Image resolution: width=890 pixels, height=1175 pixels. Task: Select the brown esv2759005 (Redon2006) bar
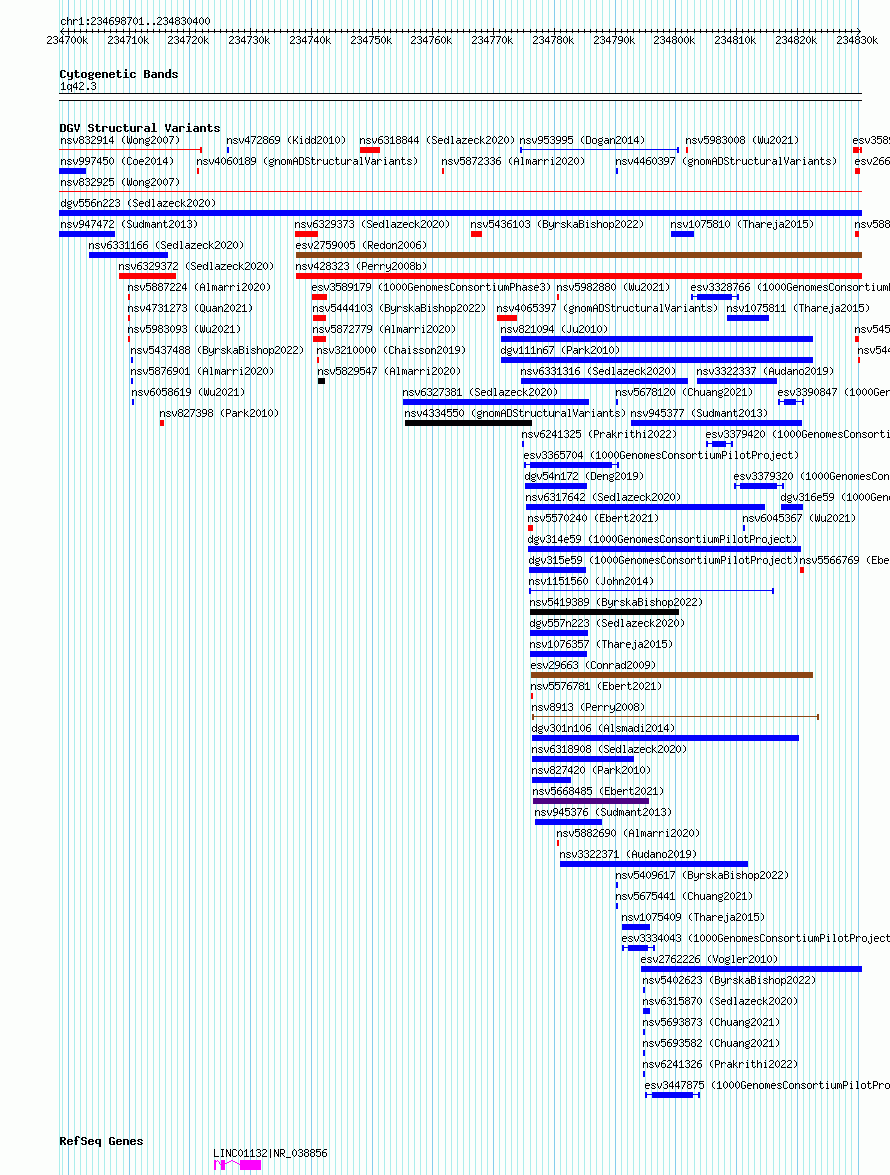point(579,256)
